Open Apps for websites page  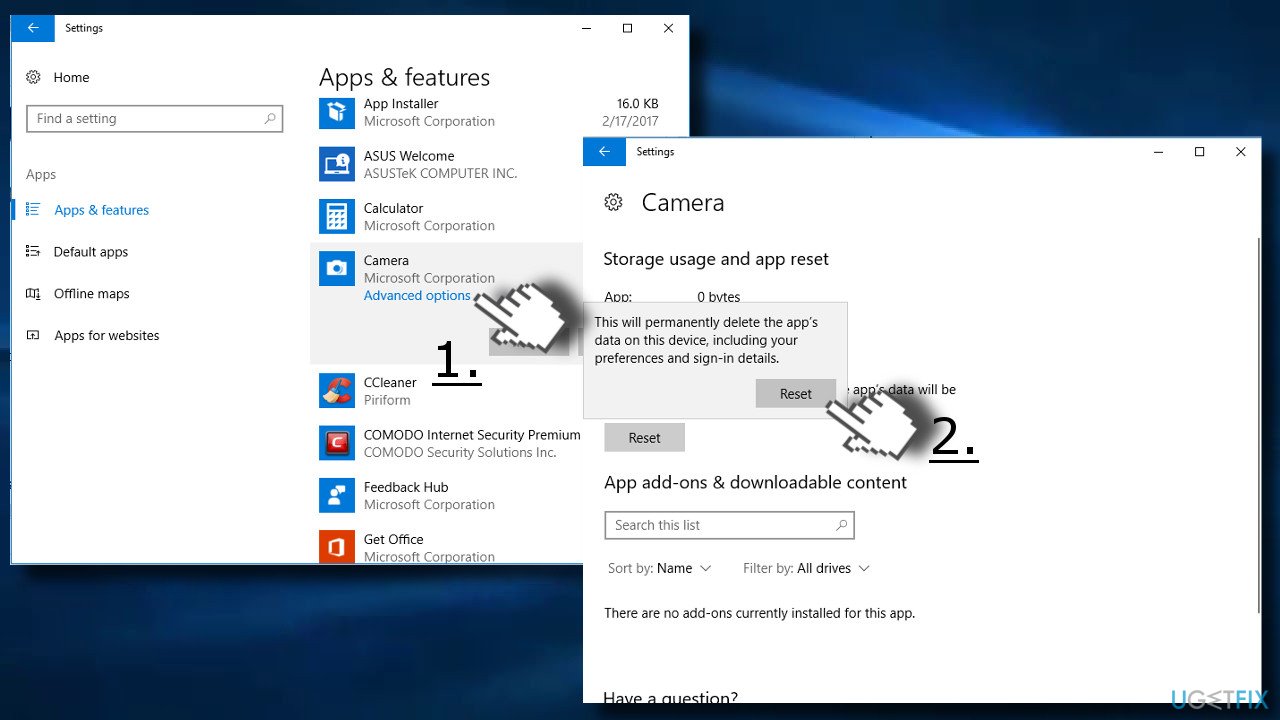107,336
